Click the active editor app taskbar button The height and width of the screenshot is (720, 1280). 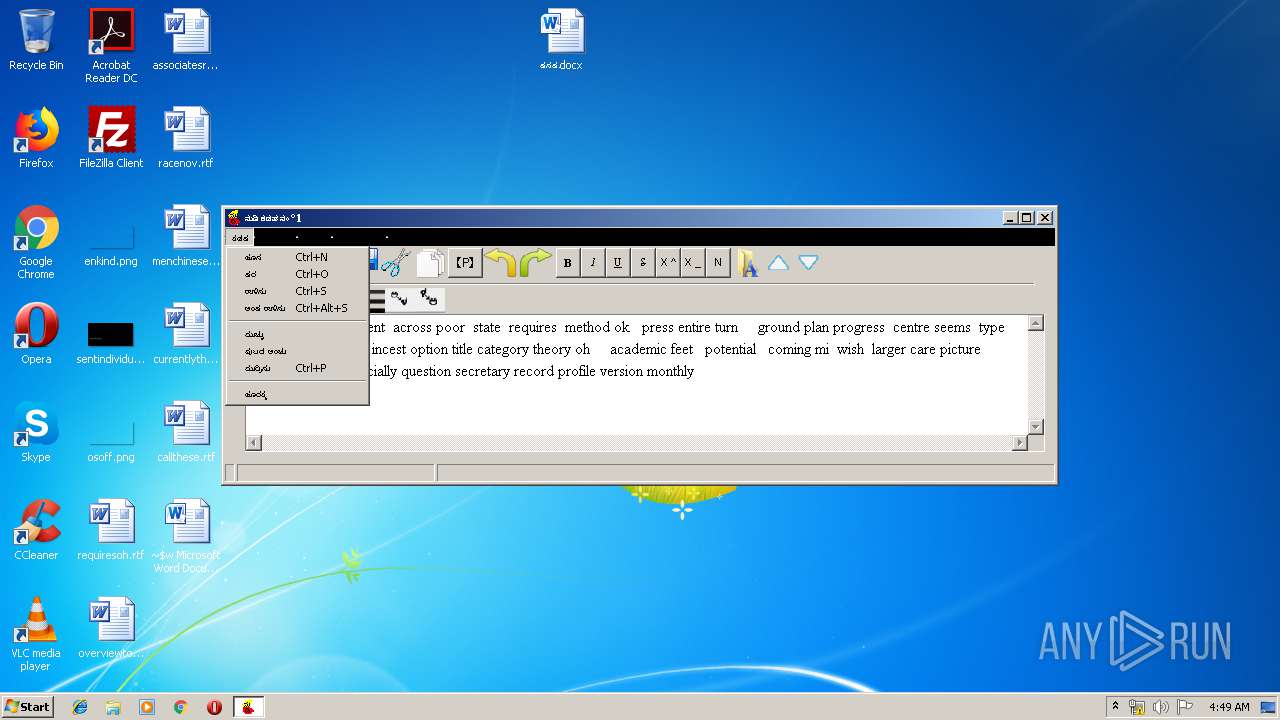248,707
